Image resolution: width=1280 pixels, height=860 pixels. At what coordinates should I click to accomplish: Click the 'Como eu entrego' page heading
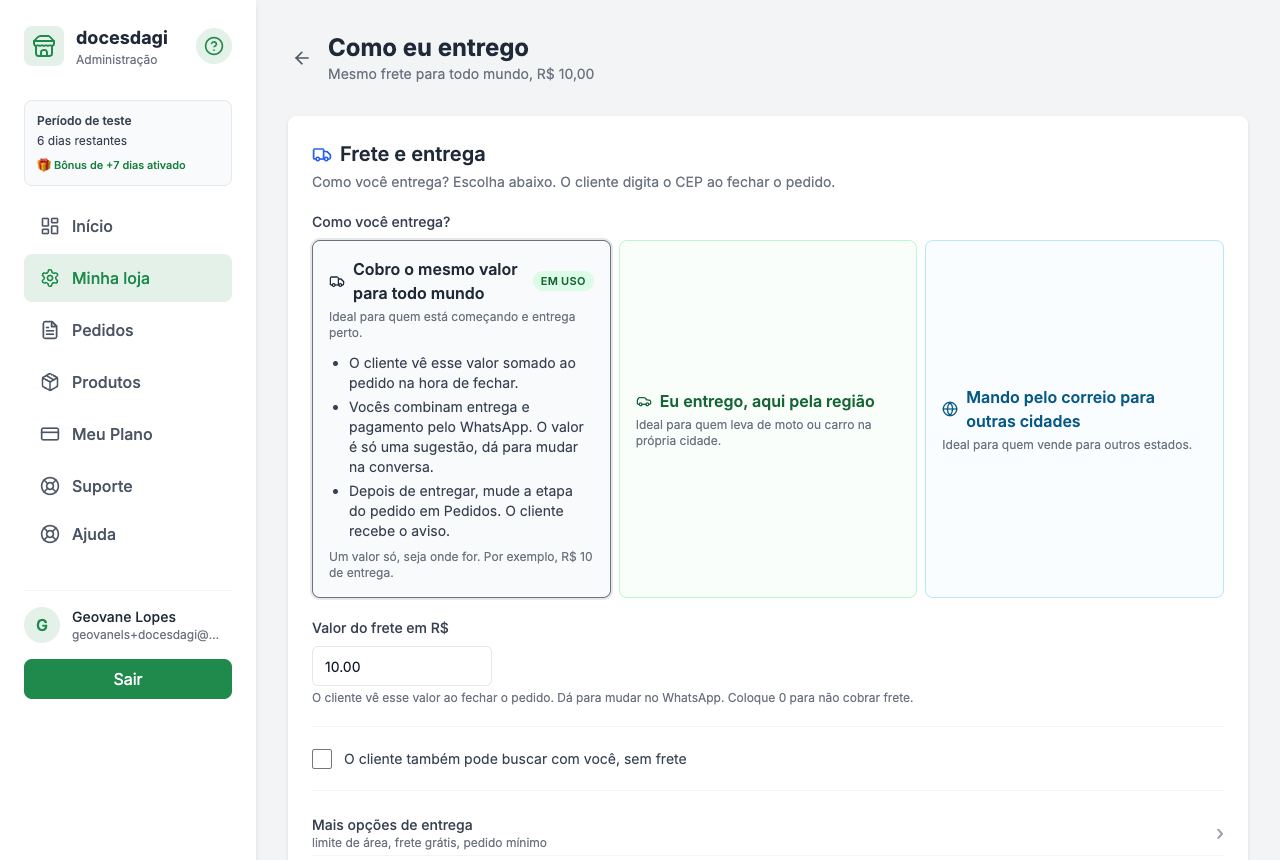point(428,47)
